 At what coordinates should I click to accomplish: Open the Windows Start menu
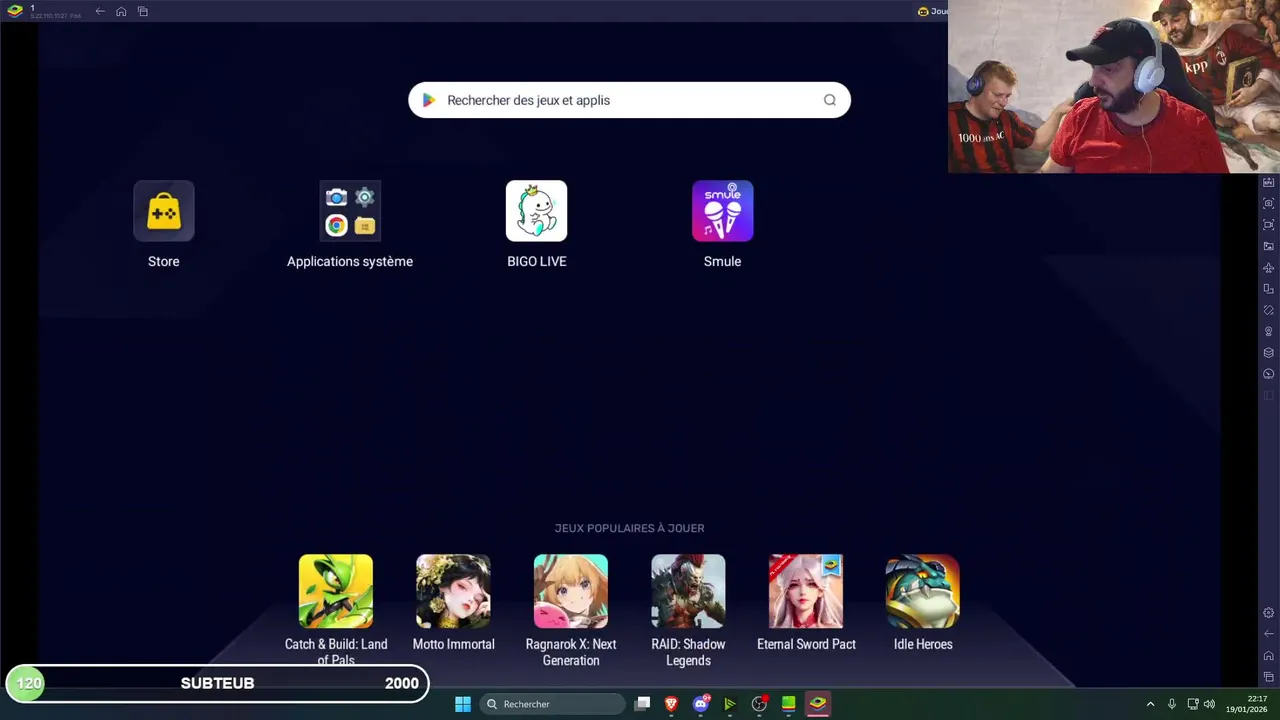point(463,704)
